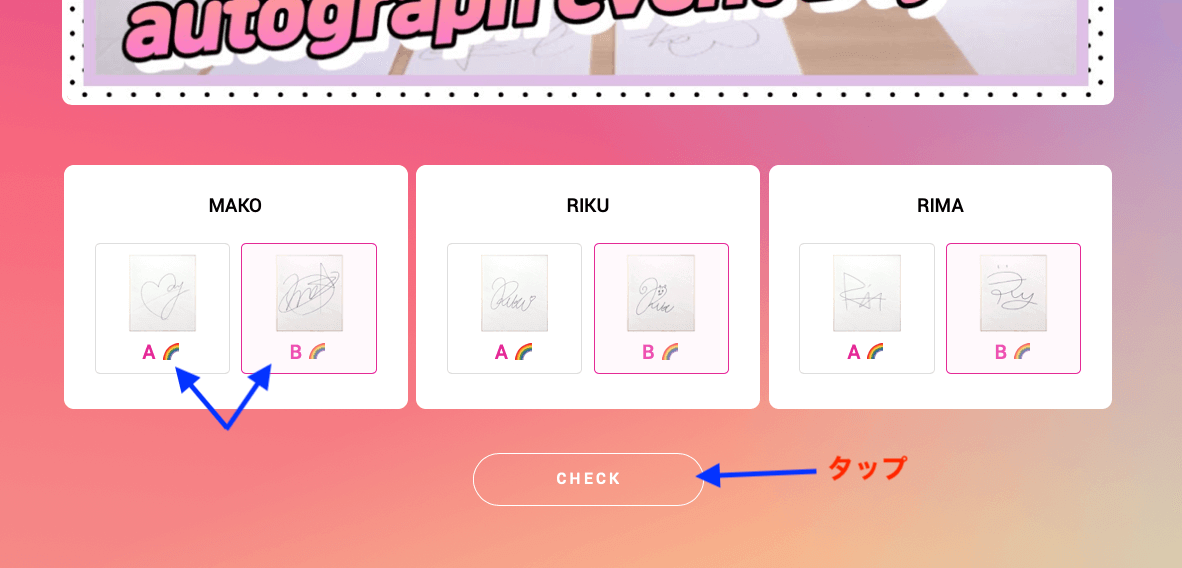Screen dimensions: 1182x568
Task: Click RIKU's option A signature image
Action: tap(514, 293)
